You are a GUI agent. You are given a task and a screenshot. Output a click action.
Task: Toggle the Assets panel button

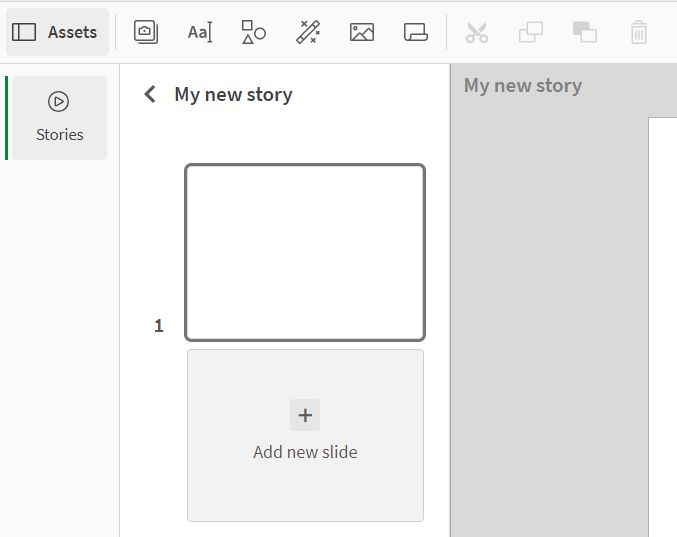(56, 32)
